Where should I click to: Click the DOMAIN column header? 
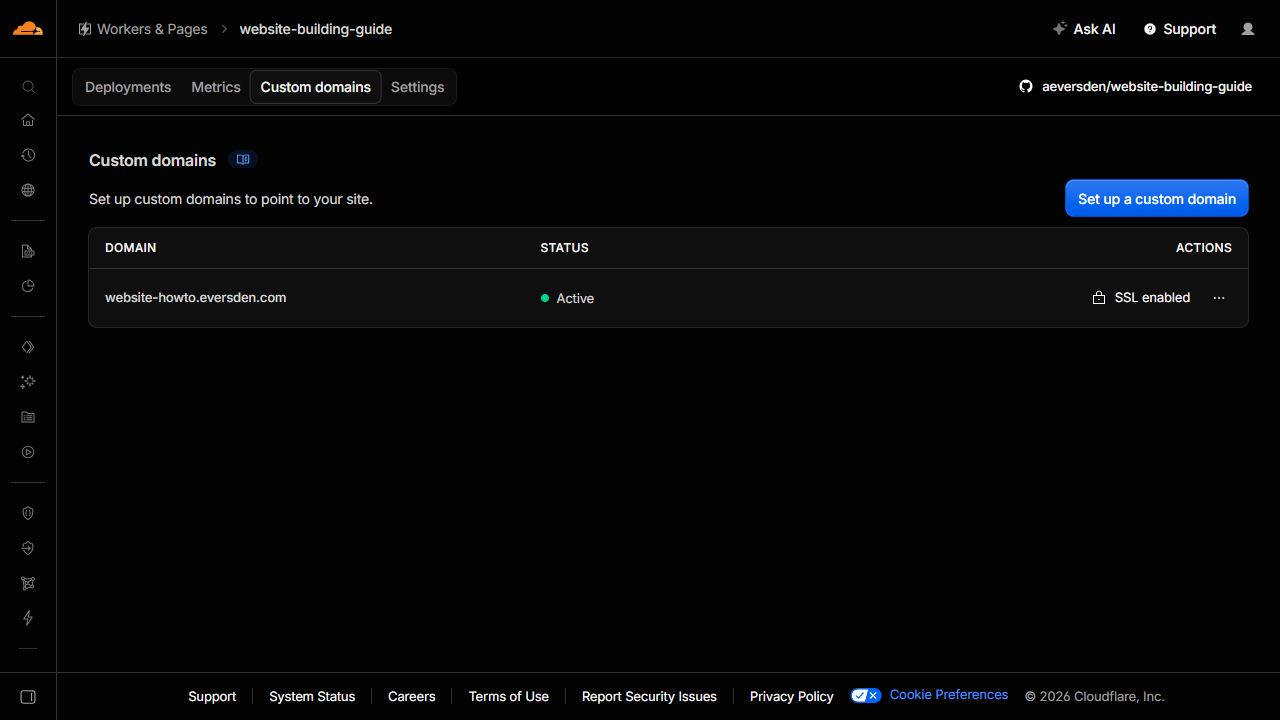(x=131, y=247)
